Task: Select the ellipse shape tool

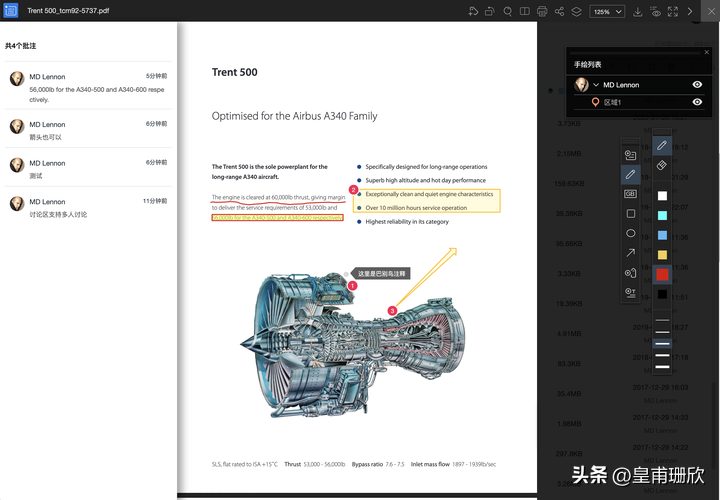Action: pos(630,233)
